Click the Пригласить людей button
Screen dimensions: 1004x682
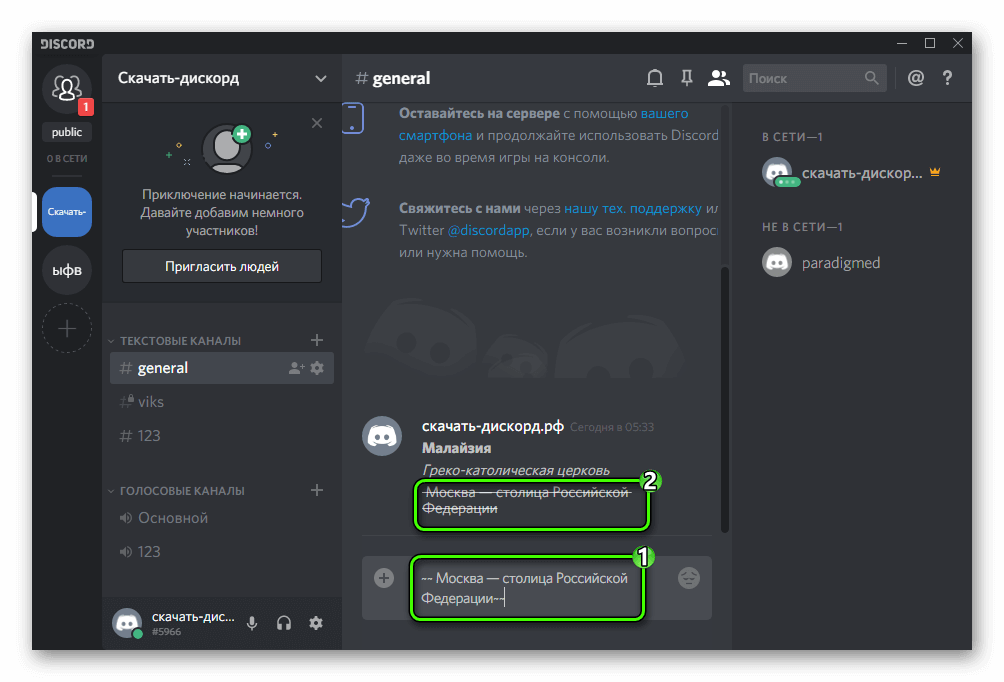coord(222,267)
